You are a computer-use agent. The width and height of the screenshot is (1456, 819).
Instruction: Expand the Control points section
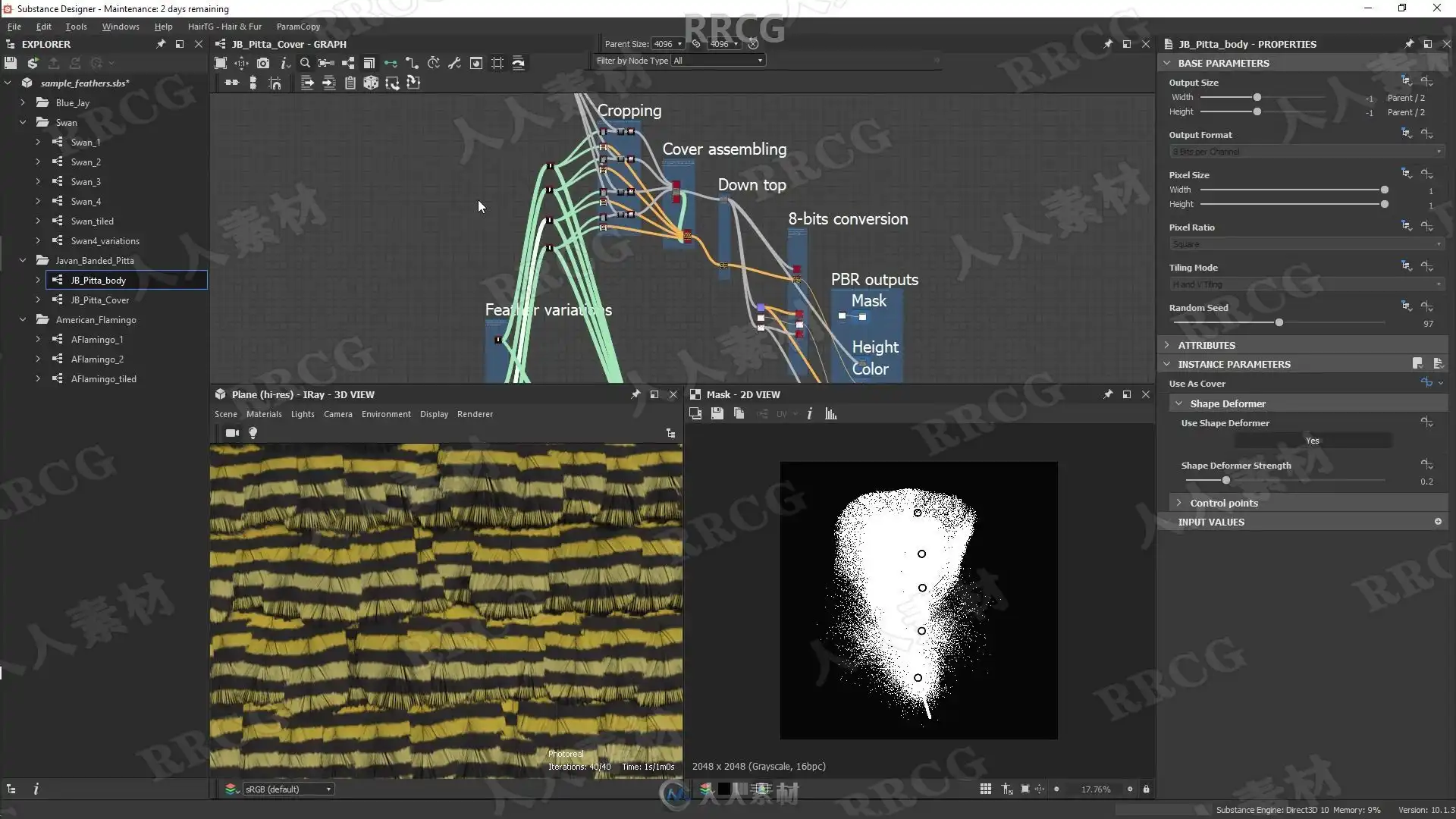(x=1223, y=503)
